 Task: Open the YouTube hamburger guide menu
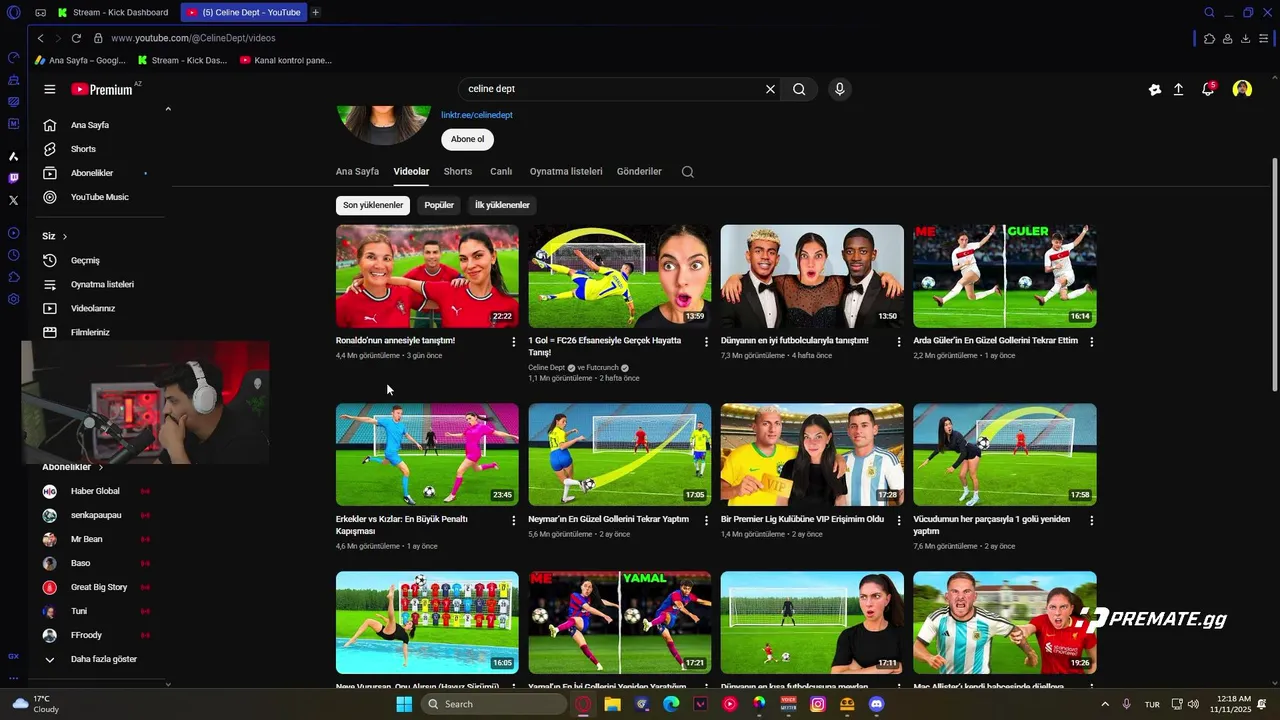click(x=49, y=89)
